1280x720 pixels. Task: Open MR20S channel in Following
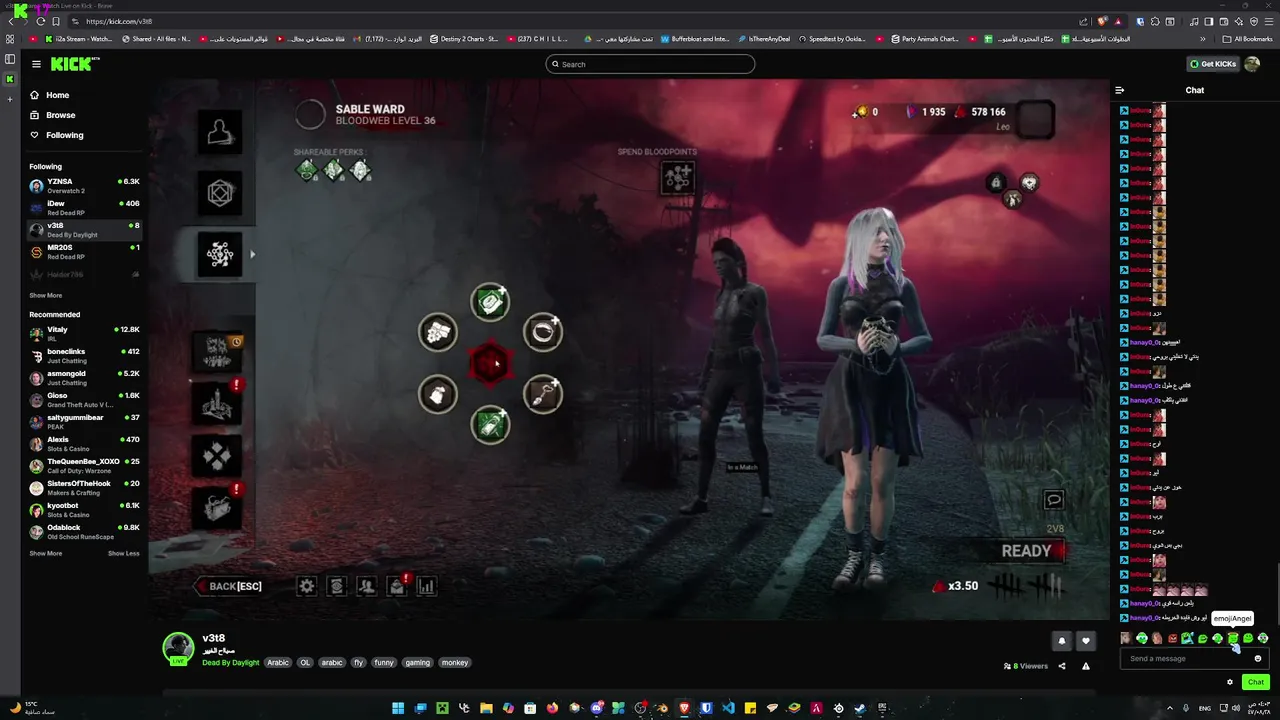coord(84,252)
